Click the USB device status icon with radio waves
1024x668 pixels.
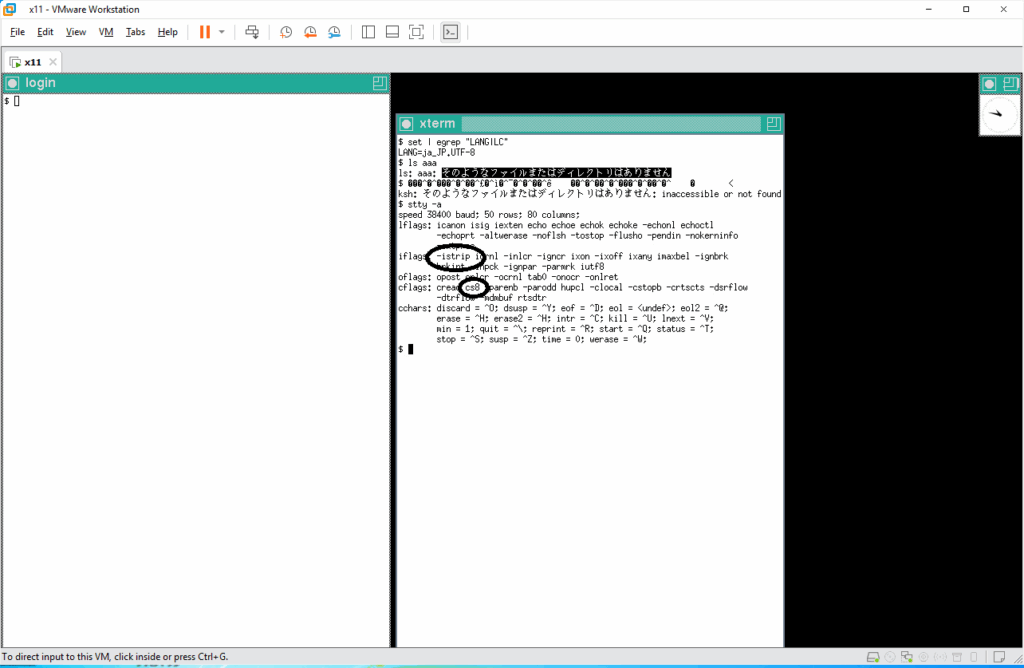click(940, 657)
